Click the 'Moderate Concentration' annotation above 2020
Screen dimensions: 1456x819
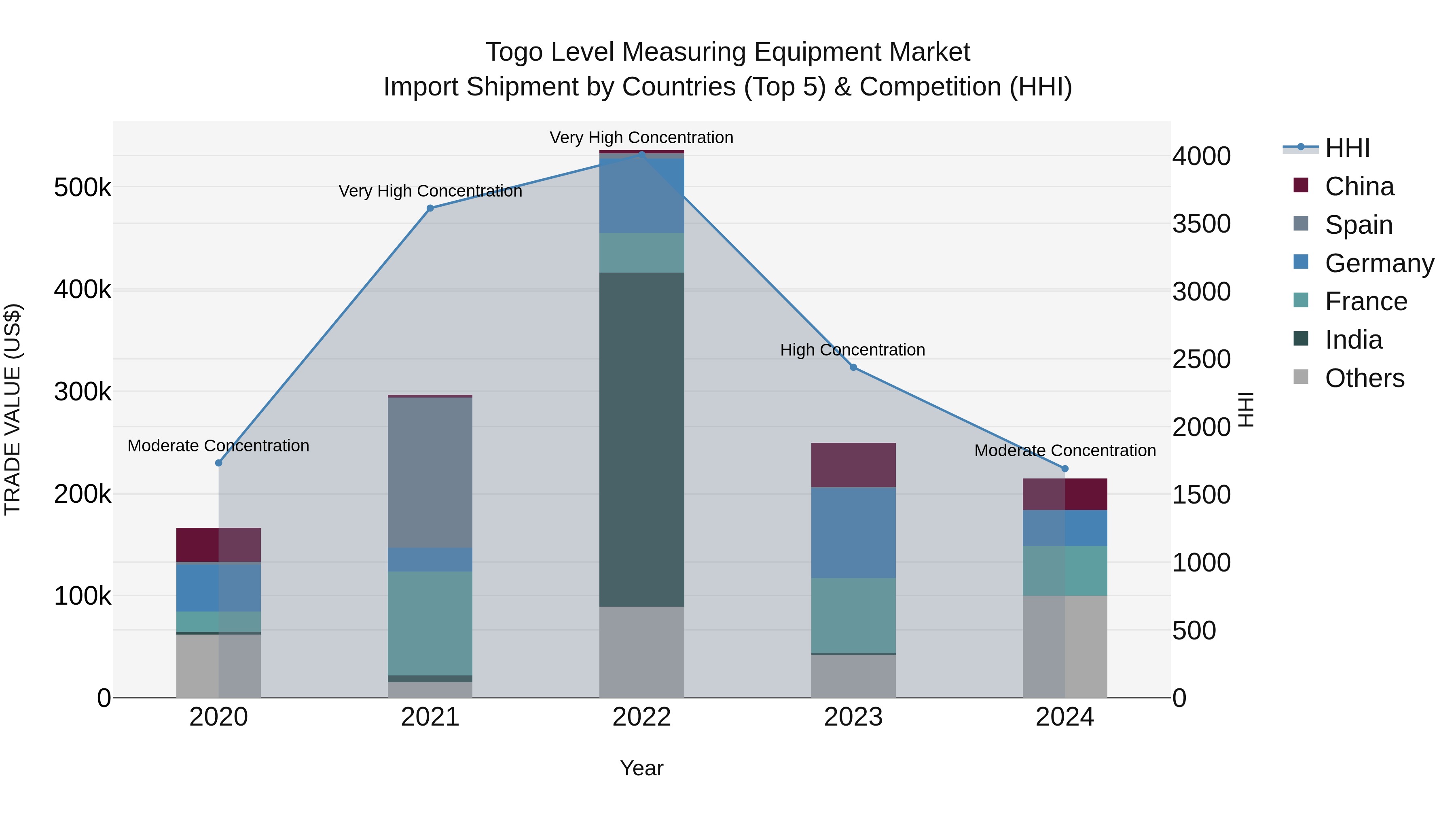219,445
